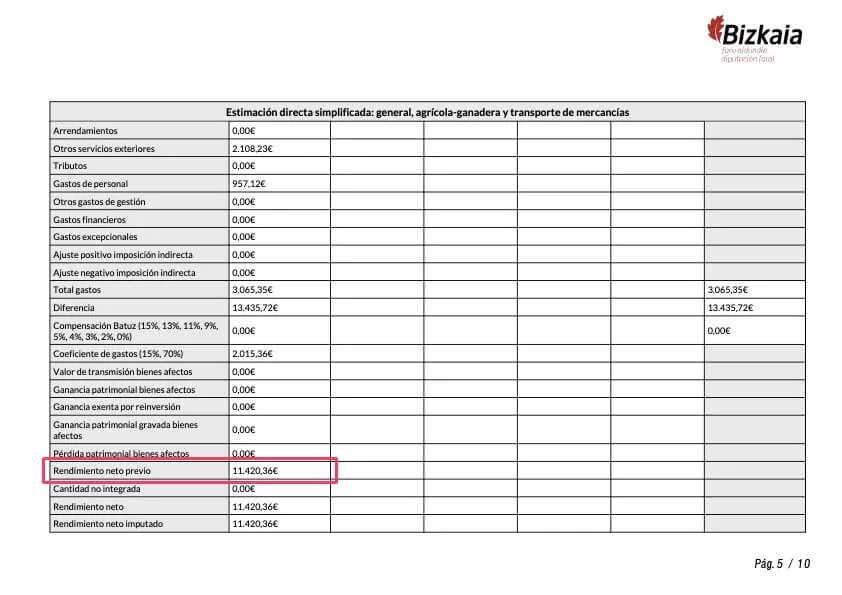Select the table header 'Estimación directa simplificada'

point(427,112)
